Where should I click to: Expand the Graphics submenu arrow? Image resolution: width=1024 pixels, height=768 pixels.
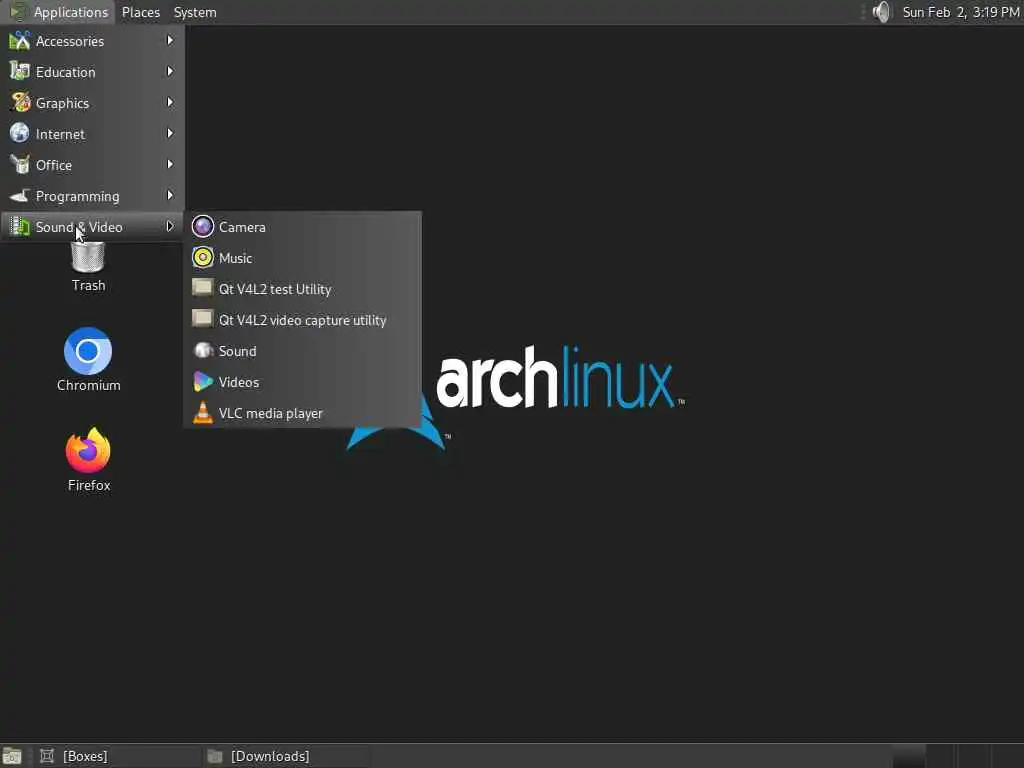(x=170, y=103)
